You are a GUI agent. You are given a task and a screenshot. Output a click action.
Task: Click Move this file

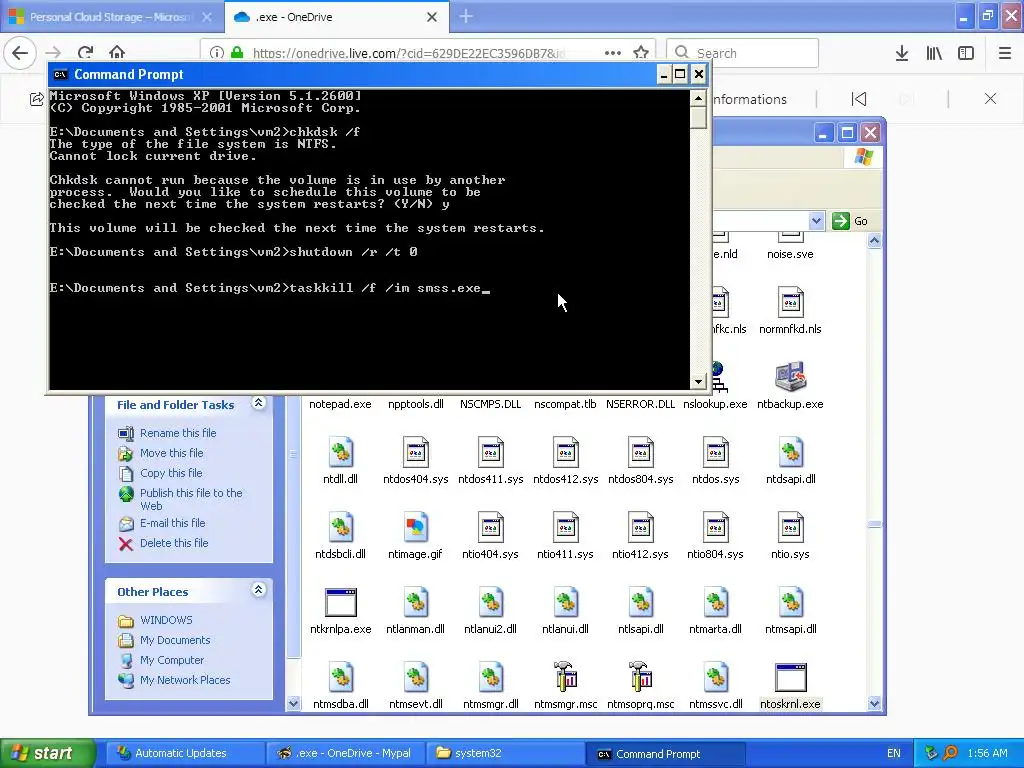point(171,453)
